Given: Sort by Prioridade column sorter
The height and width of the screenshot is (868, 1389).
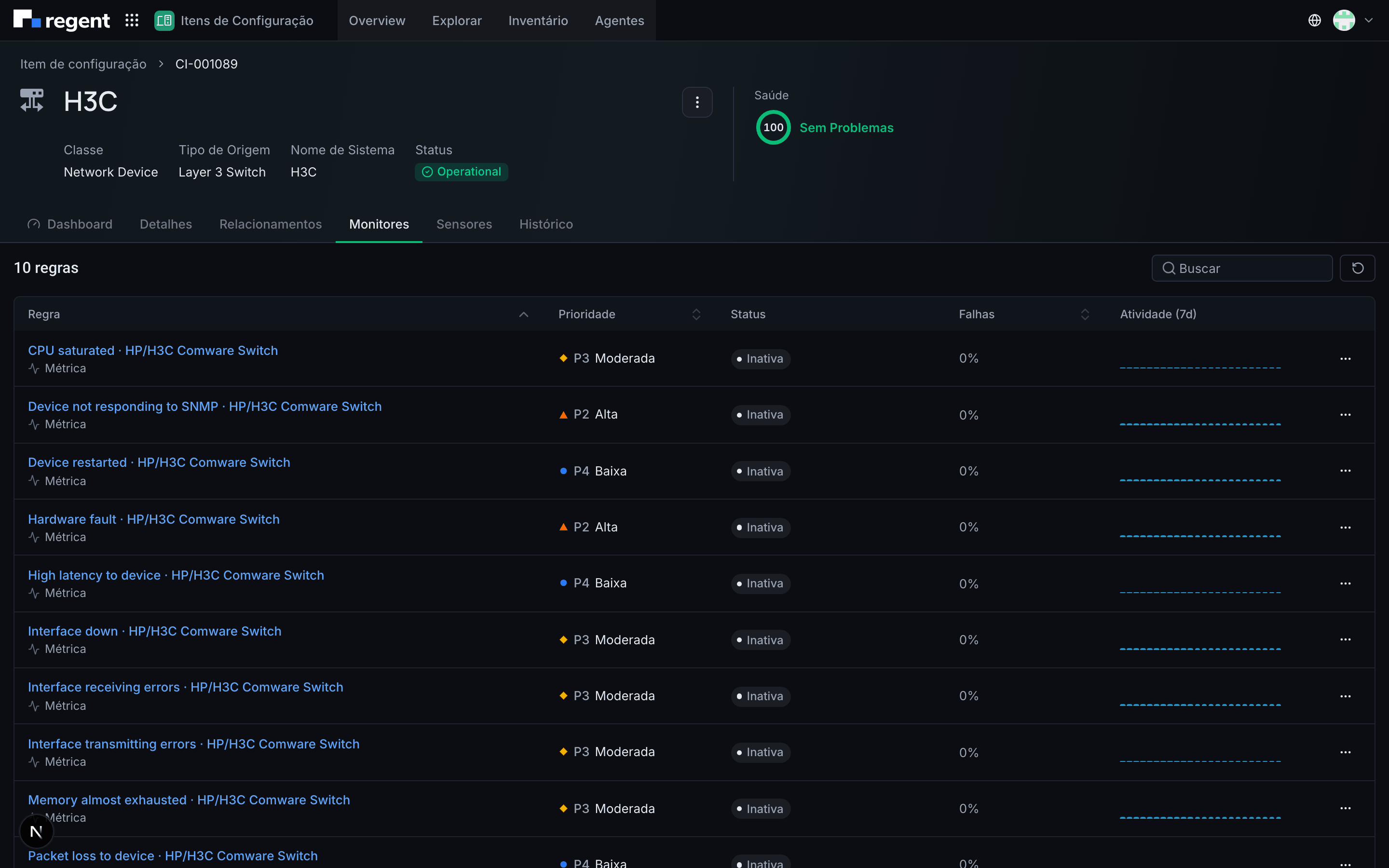Looking at the screenshot, I should pos(696,314).
